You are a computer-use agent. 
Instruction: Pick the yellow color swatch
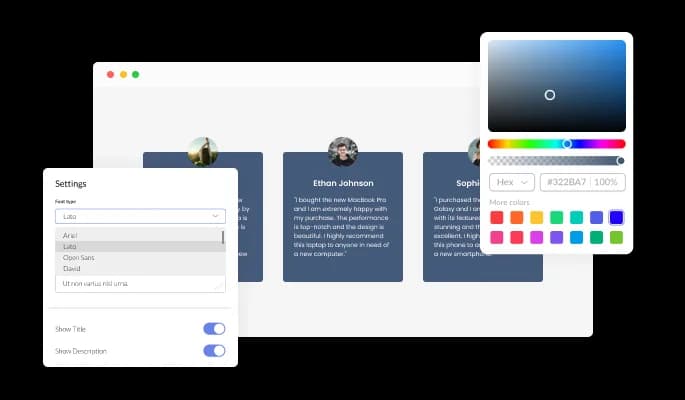[x=536, y=217]
